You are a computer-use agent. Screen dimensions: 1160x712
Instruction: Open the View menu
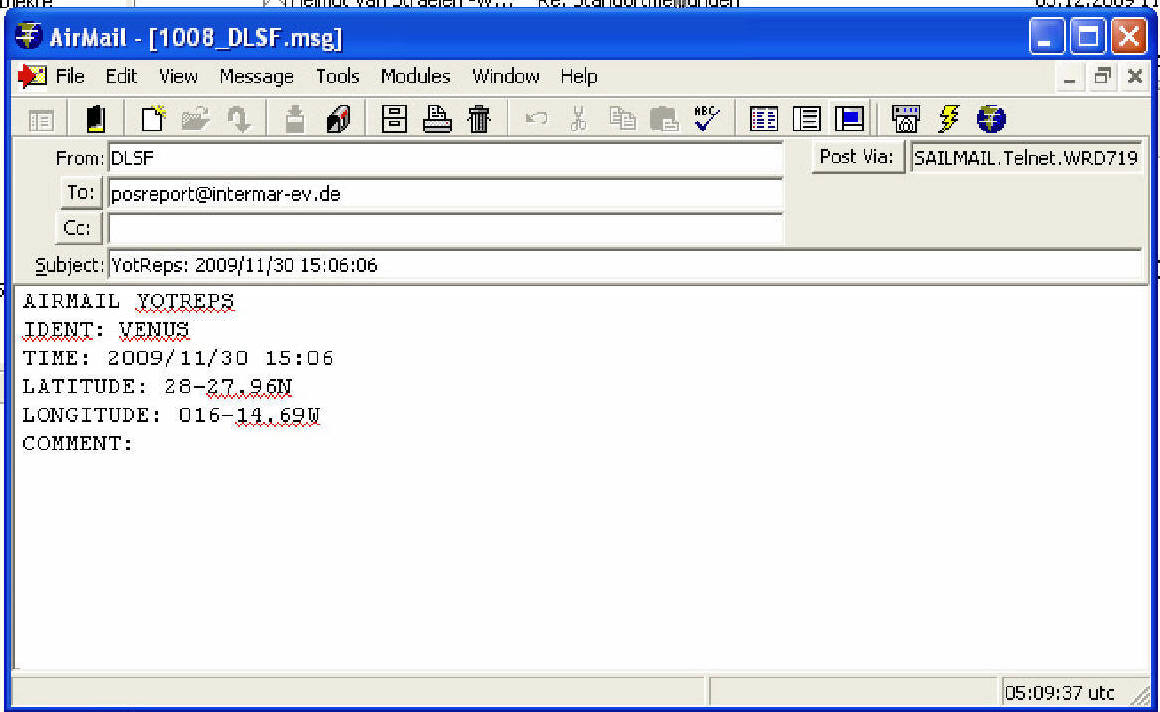178,76
